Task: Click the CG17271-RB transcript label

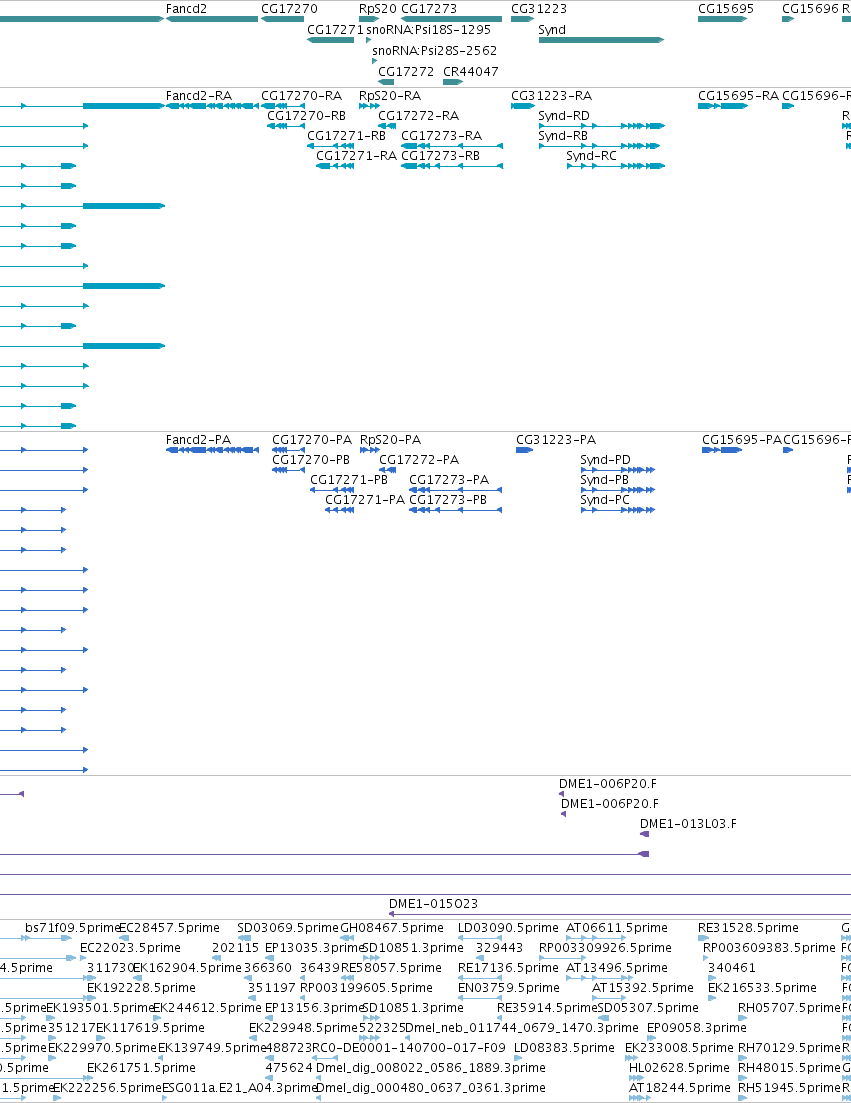Action: [347, 136]
